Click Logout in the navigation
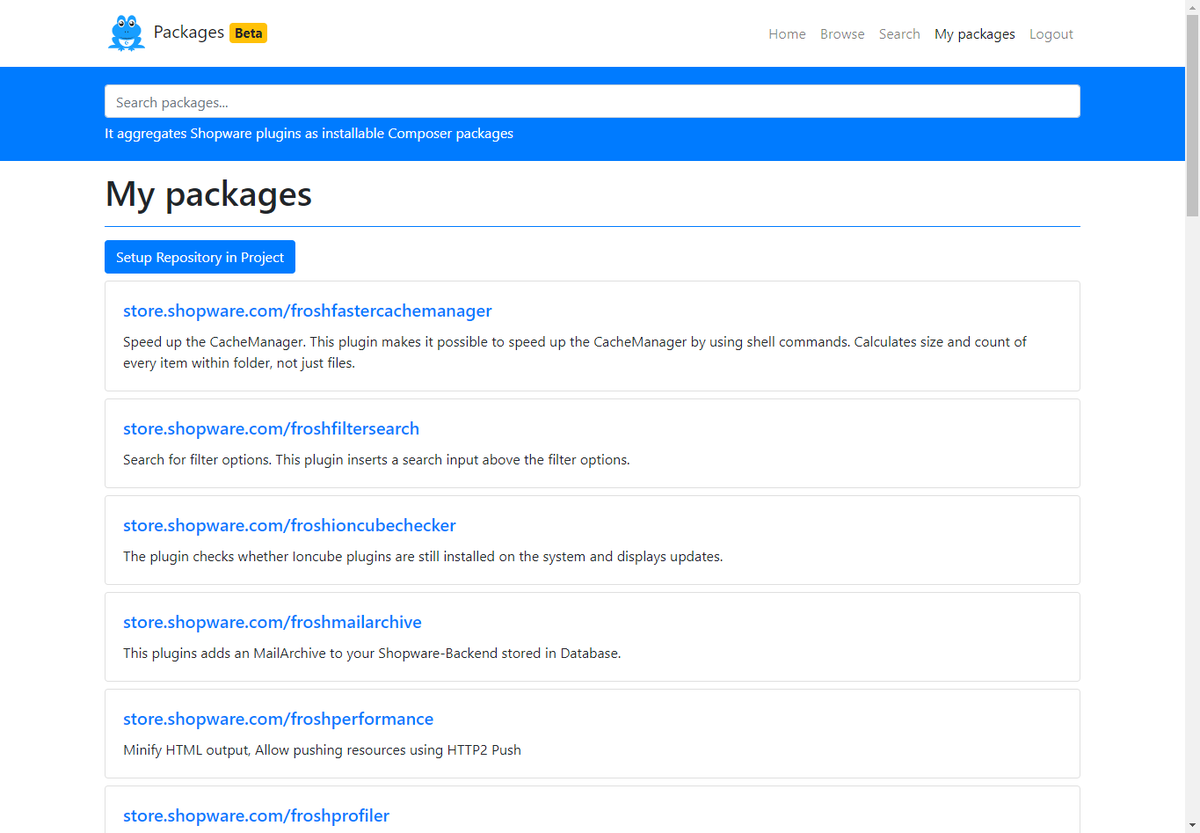The image size is (1200, 833). (x=1051, y=34)
